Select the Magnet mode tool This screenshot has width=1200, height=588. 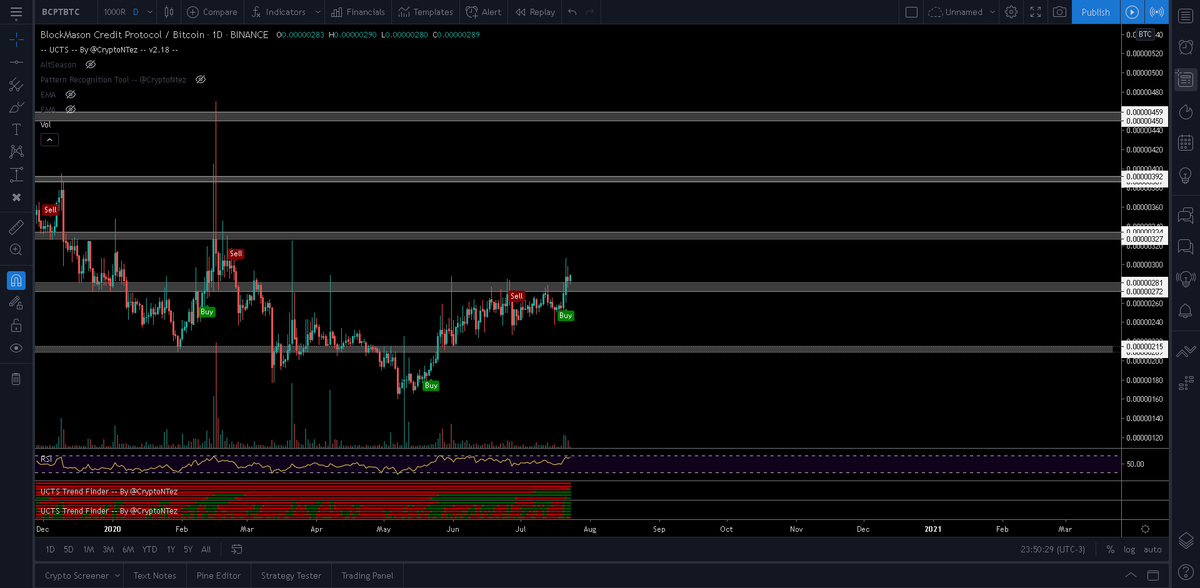[16, 281]
